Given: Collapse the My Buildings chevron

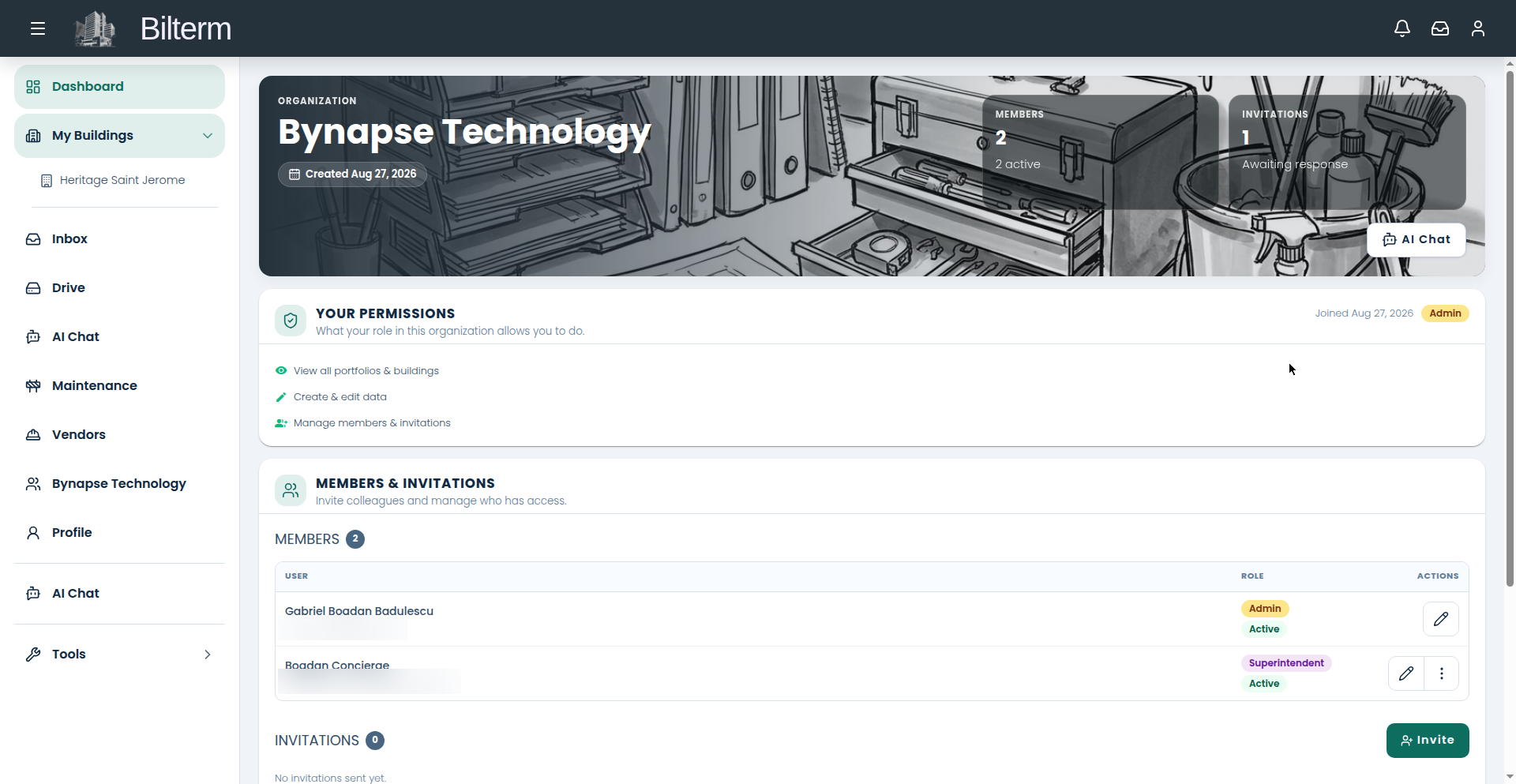Looking at the screenshot, I should pos(208,136).
